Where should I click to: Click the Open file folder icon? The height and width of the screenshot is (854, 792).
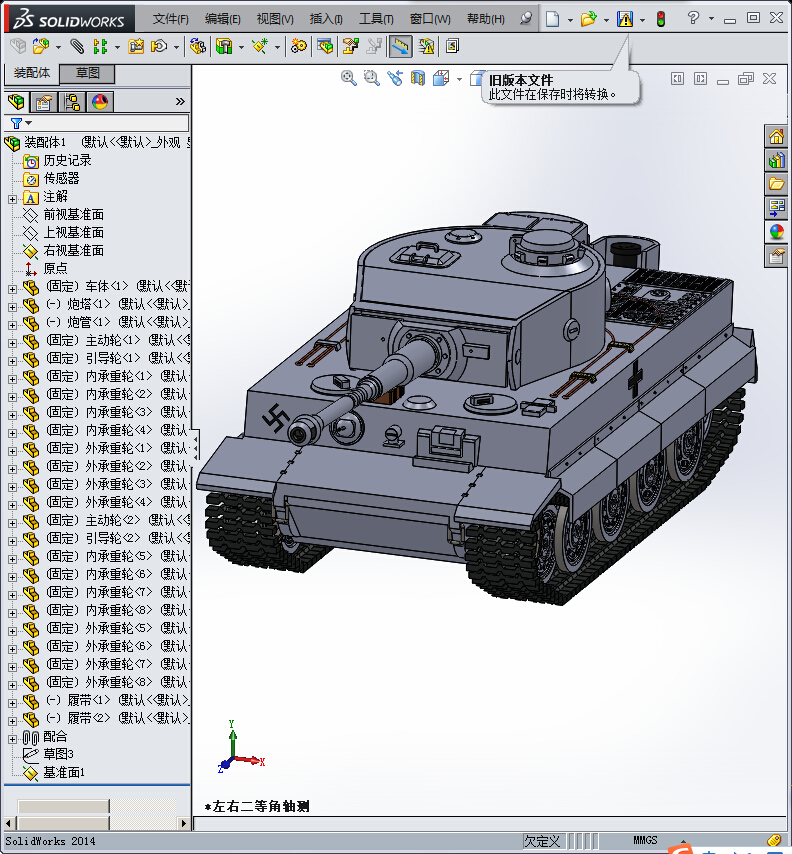[x=588, y=19]
